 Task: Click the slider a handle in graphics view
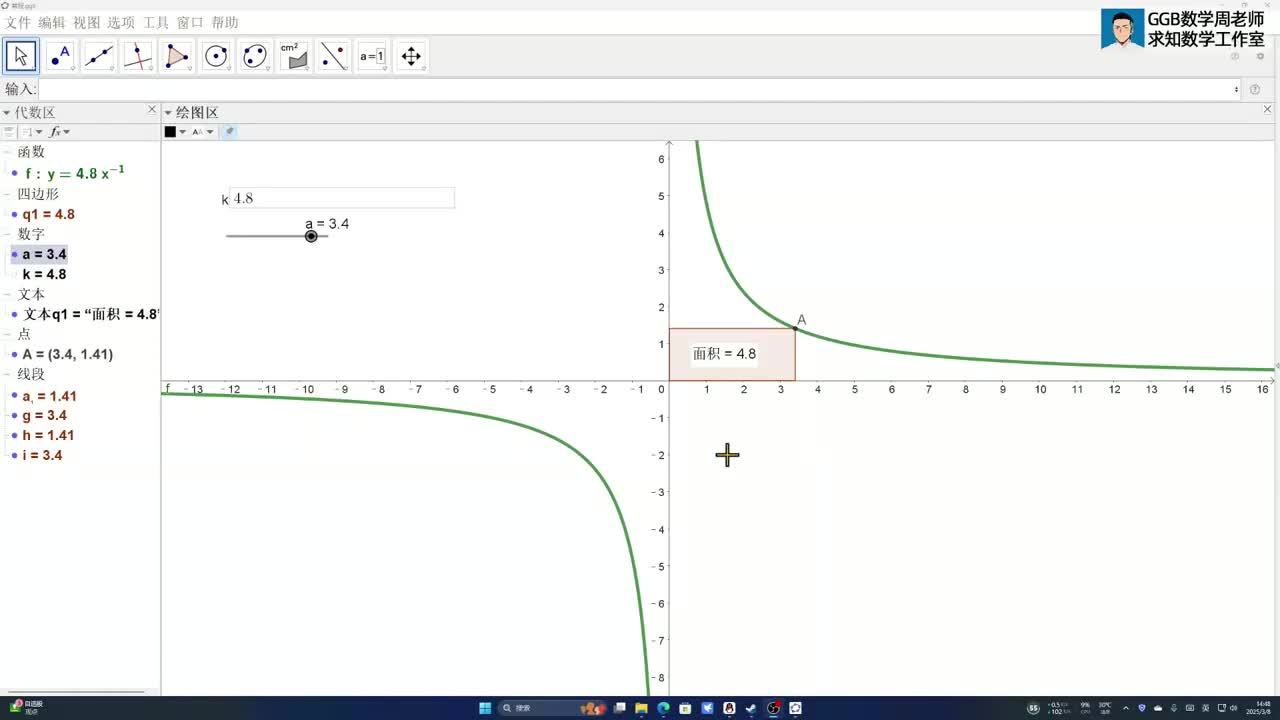311,236
